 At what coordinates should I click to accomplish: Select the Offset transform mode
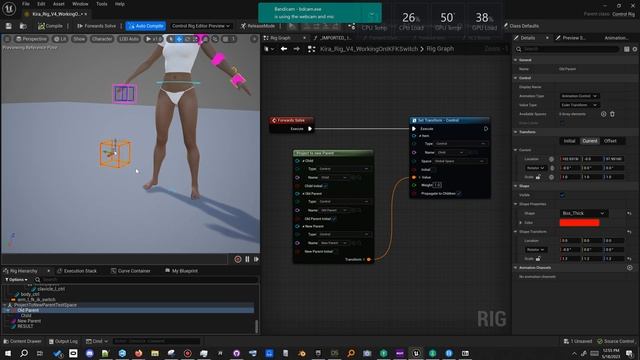click(x=610, y=141)
